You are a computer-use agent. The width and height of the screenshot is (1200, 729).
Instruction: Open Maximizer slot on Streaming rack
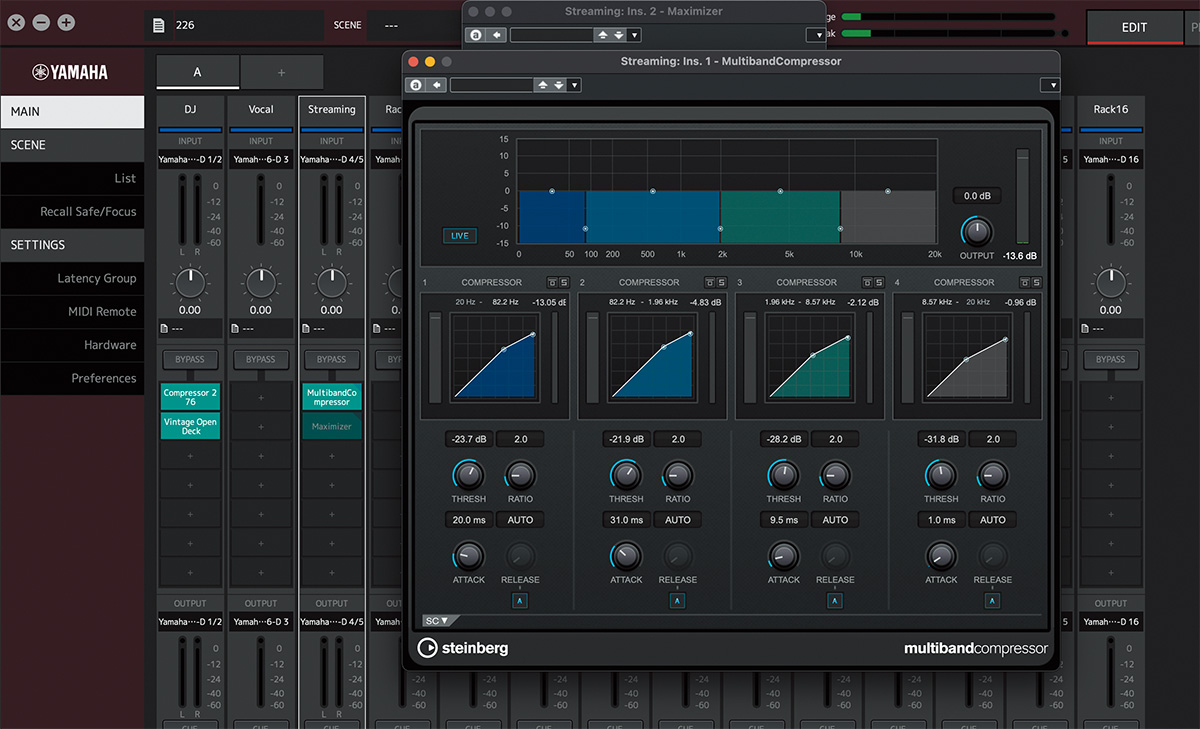332,426
